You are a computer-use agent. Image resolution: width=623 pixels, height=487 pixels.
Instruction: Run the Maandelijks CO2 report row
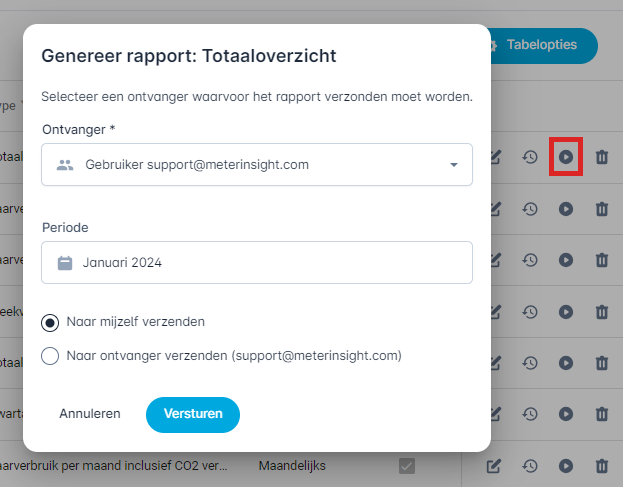(566, 466)
